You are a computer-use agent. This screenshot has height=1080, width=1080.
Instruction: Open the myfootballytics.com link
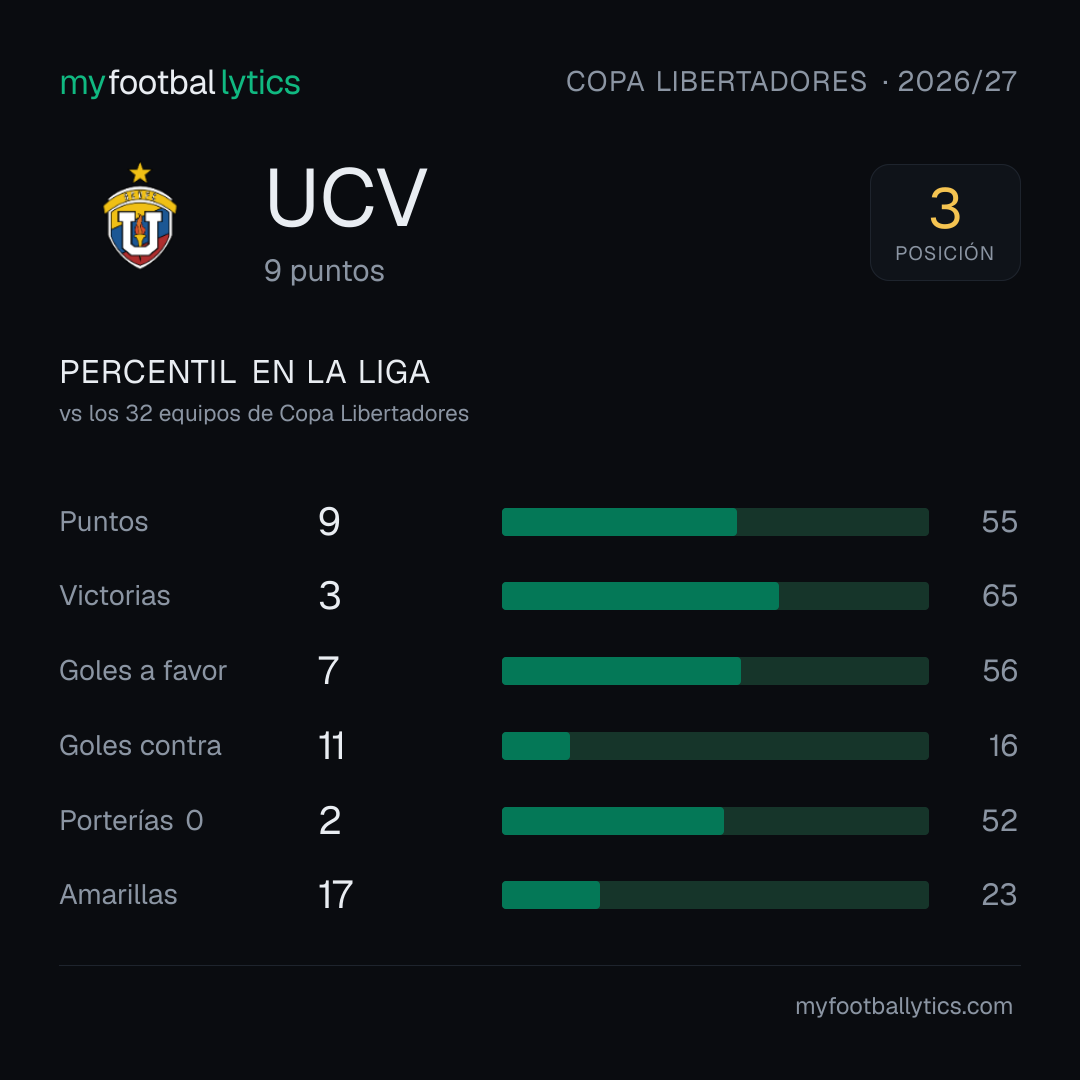904,1006
